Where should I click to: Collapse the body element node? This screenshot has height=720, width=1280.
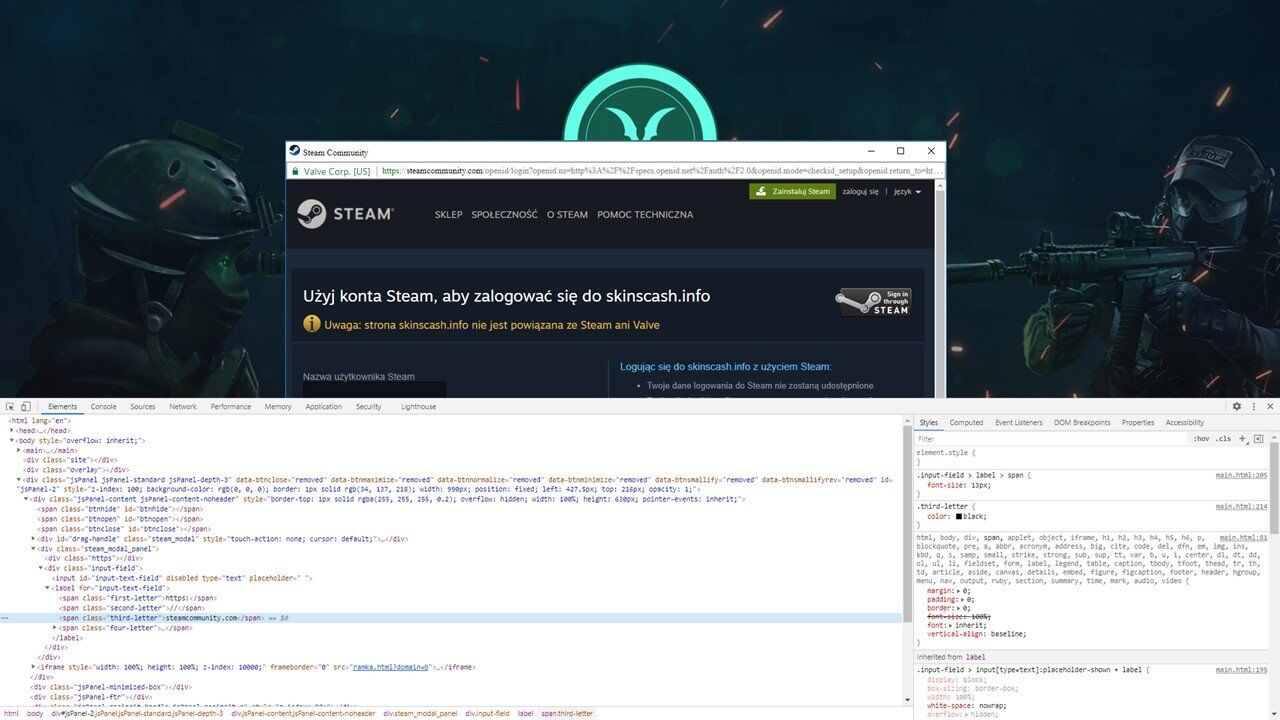[x=13, y=440]
